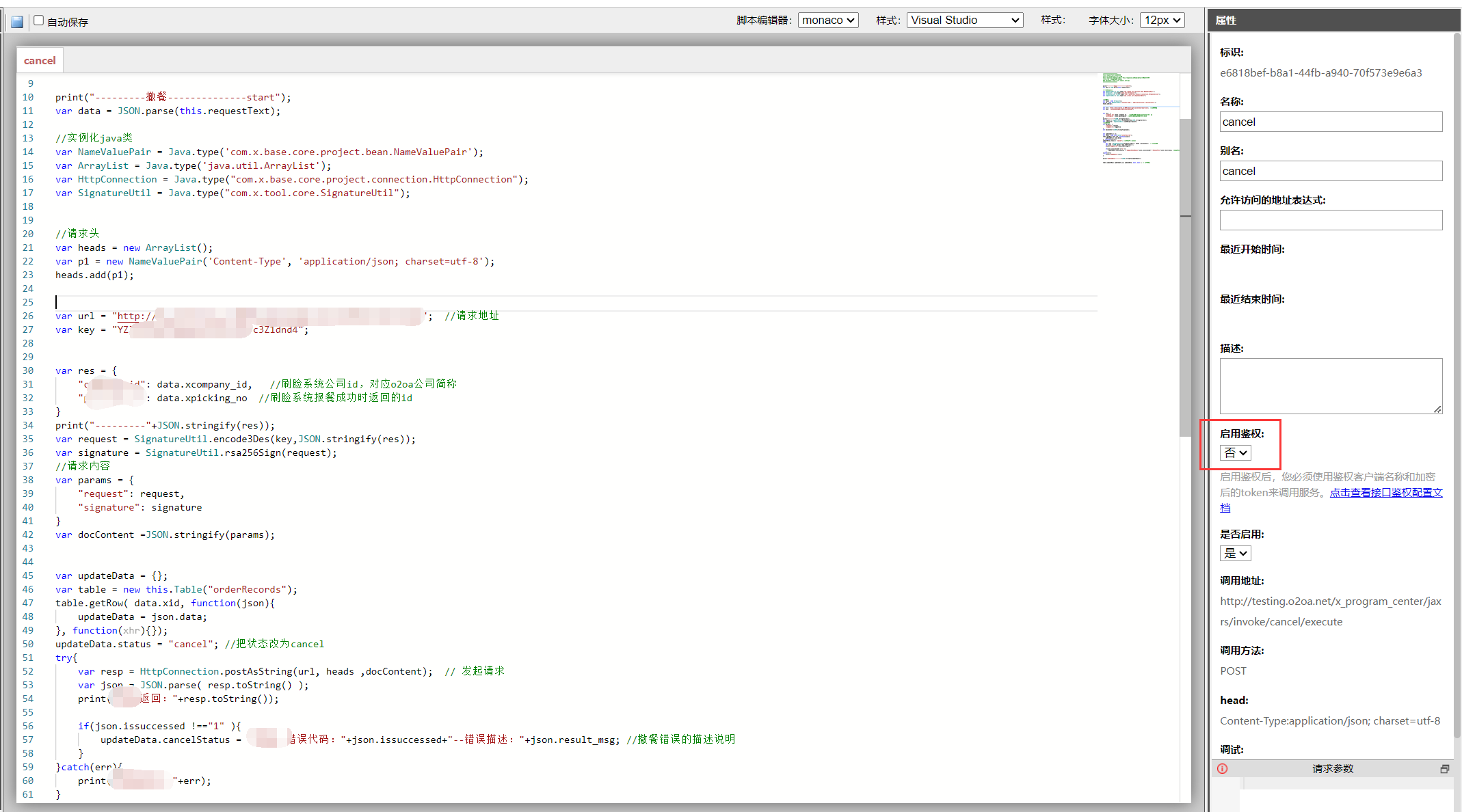The width and height of the screenshot is (1462, 812).
Task: Click the red info icon beside 请求参数
Action: (1223, 768)
